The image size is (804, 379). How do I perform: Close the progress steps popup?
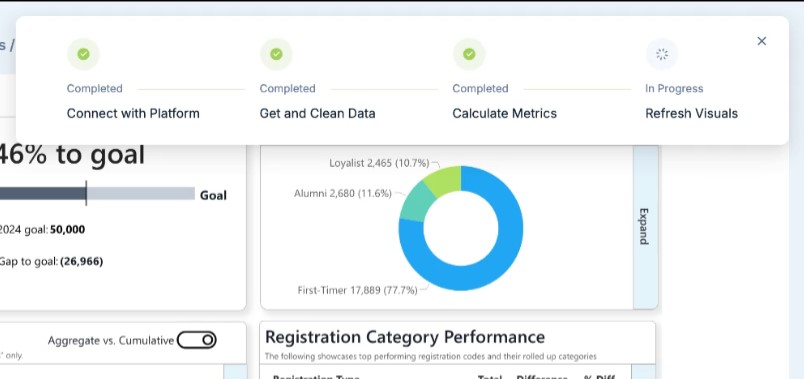pyautogui.click(x=761, y=41)
